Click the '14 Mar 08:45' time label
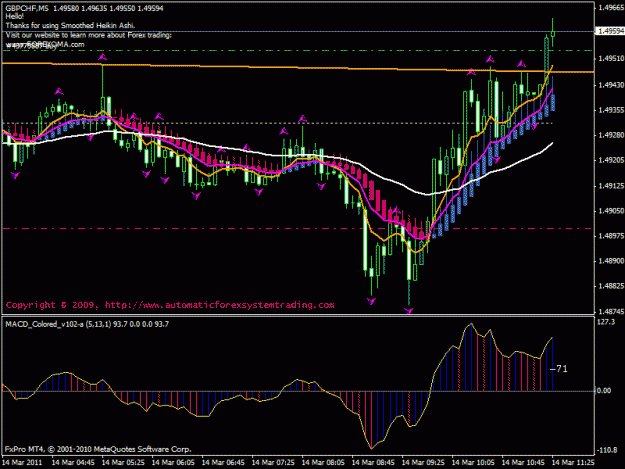Viewport: 625px width, 469px height. tap(373, 463)
